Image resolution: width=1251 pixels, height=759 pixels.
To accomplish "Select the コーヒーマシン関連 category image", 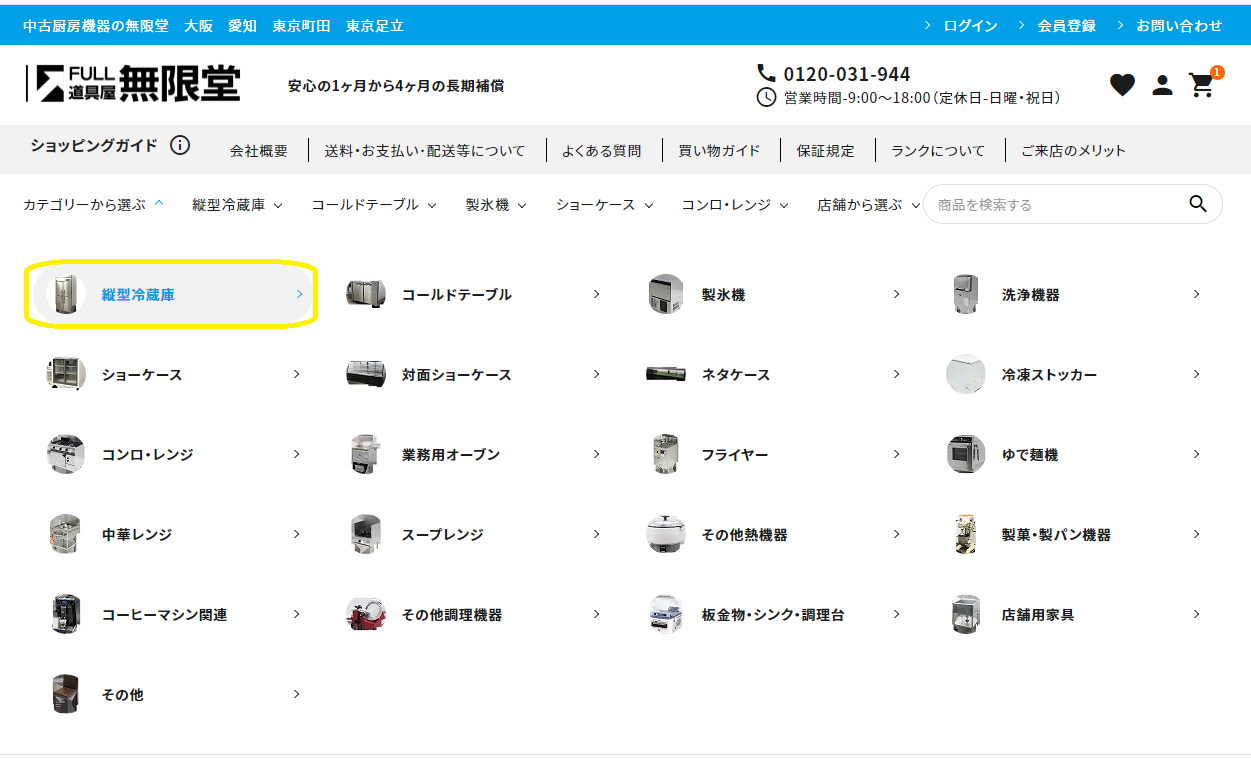I will tap(66, 614).
